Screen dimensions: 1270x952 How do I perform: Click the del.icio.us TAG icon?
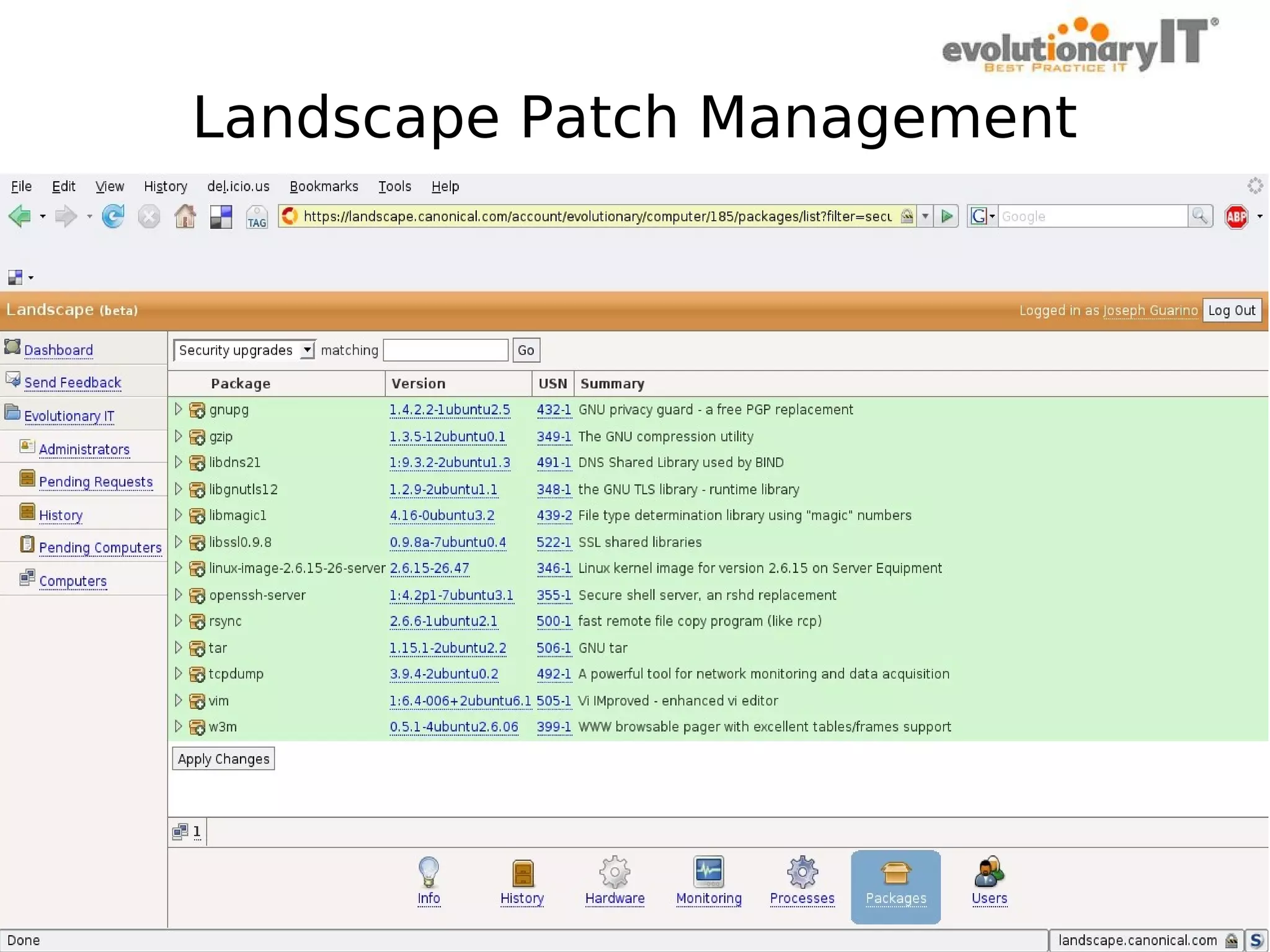(257, 218)
